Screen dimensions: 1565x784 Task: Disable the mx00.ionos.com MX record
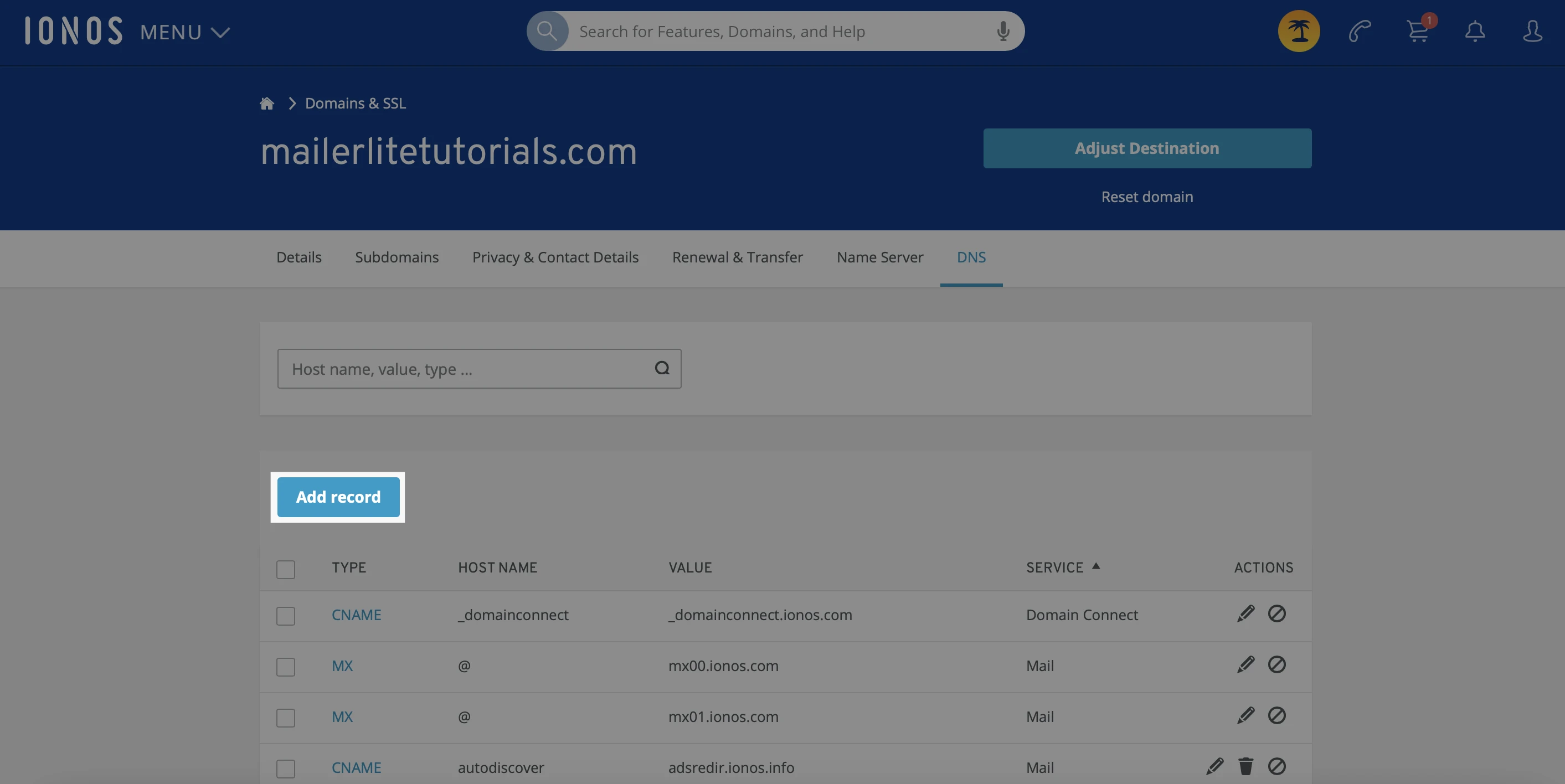[1276, 665]
